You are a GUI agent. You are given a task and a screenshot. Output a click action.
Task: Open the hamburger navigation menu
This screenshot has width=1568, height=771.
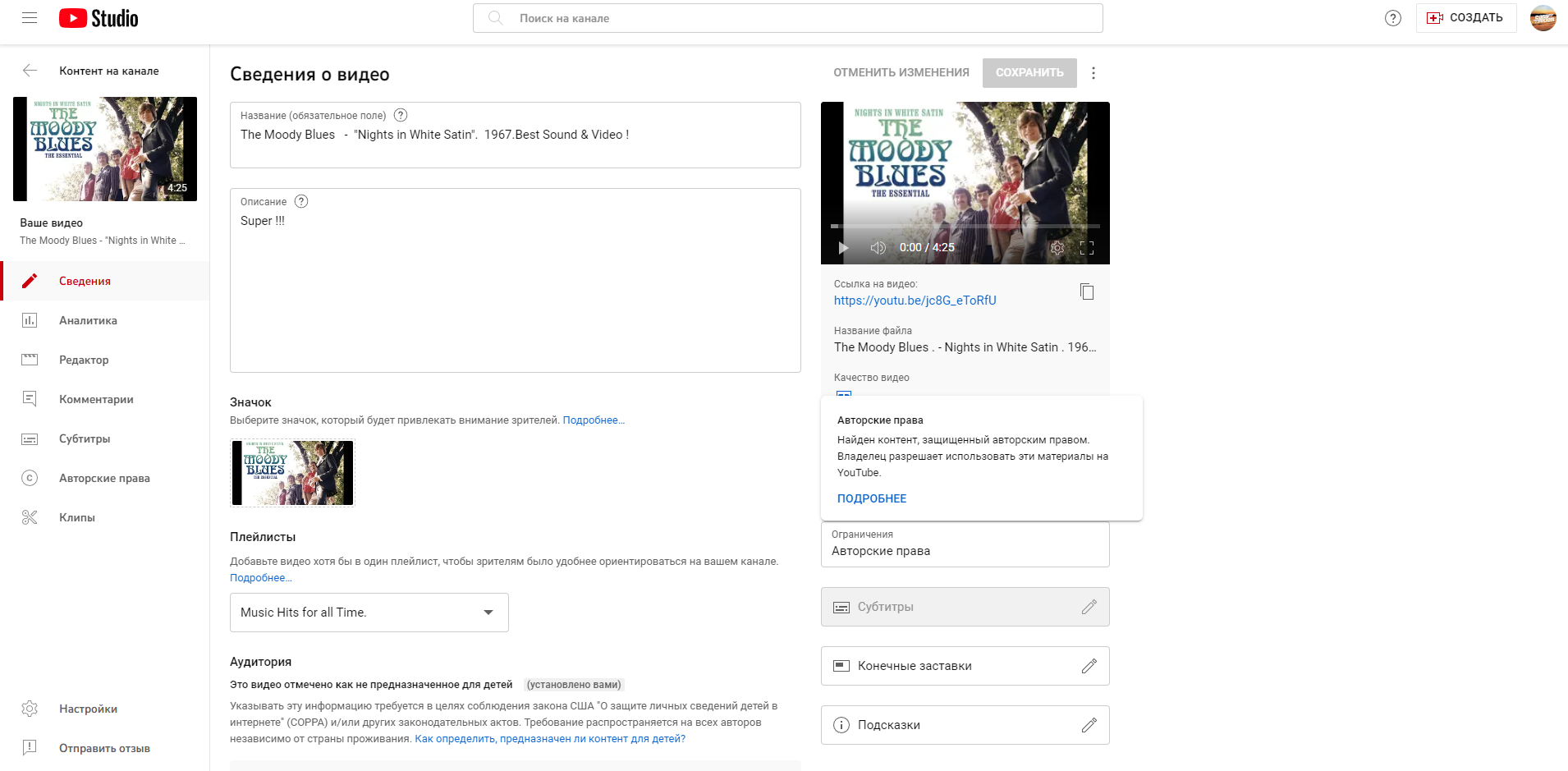[30, 18]
